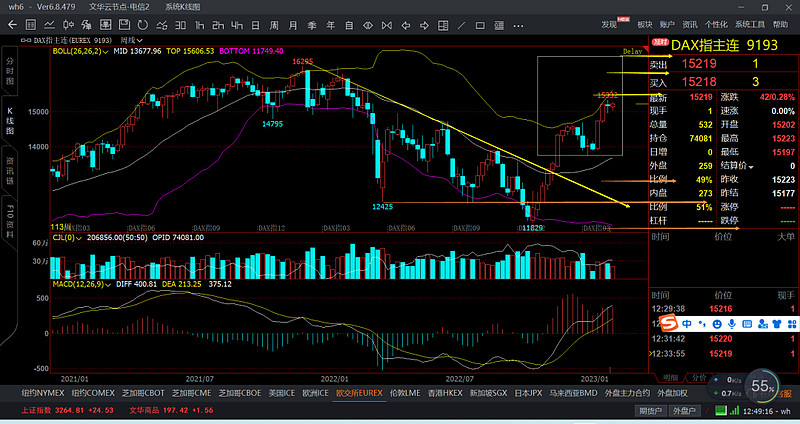The height and width of the screenshot is (424, 800).
Task: Open the quote list table icon
Action: point(31,25)
